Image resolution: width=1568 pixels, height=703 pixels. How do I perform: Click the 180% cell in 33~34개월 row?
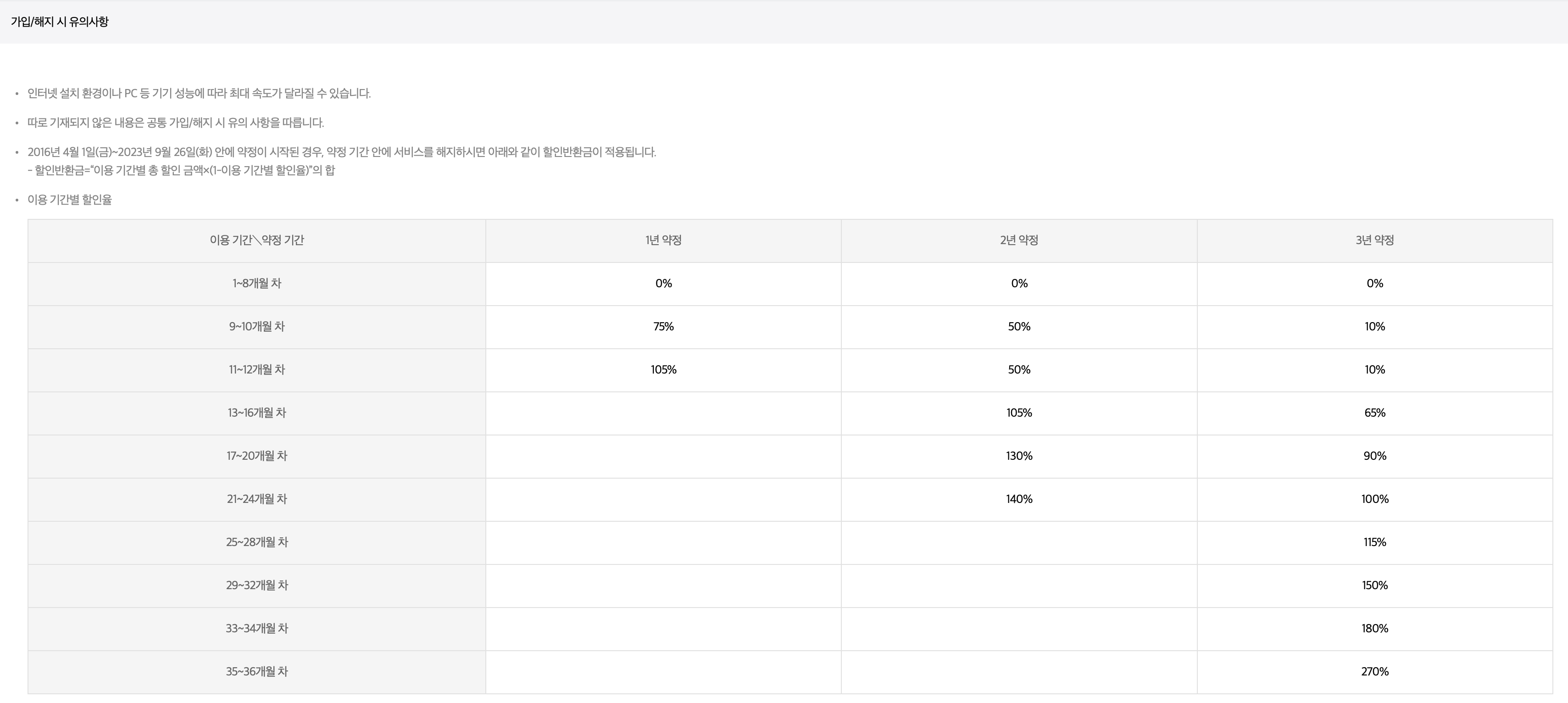coord(1374,629)
